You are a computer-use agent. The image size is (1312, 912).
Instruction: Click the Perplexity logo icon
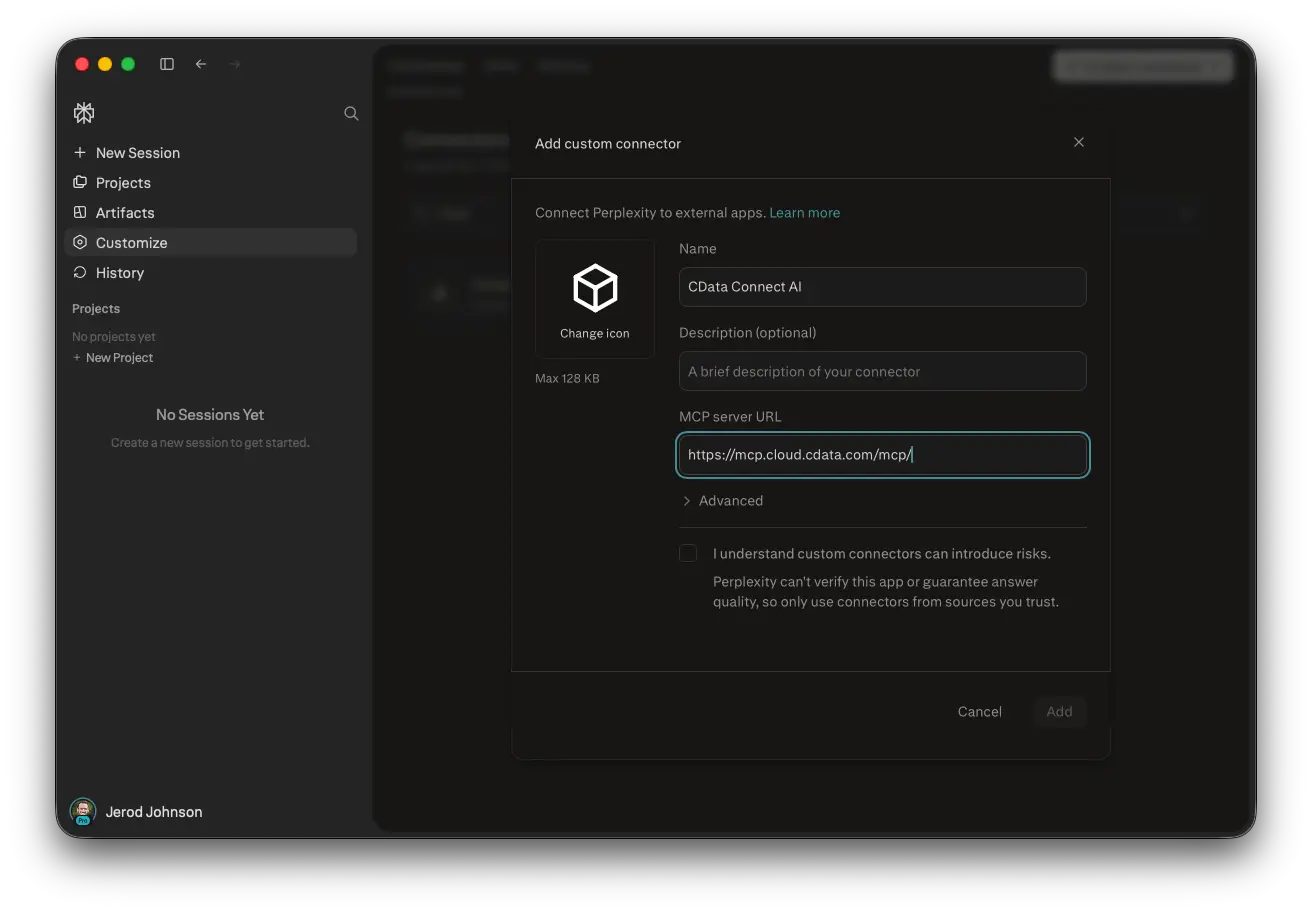coord(84,113)
